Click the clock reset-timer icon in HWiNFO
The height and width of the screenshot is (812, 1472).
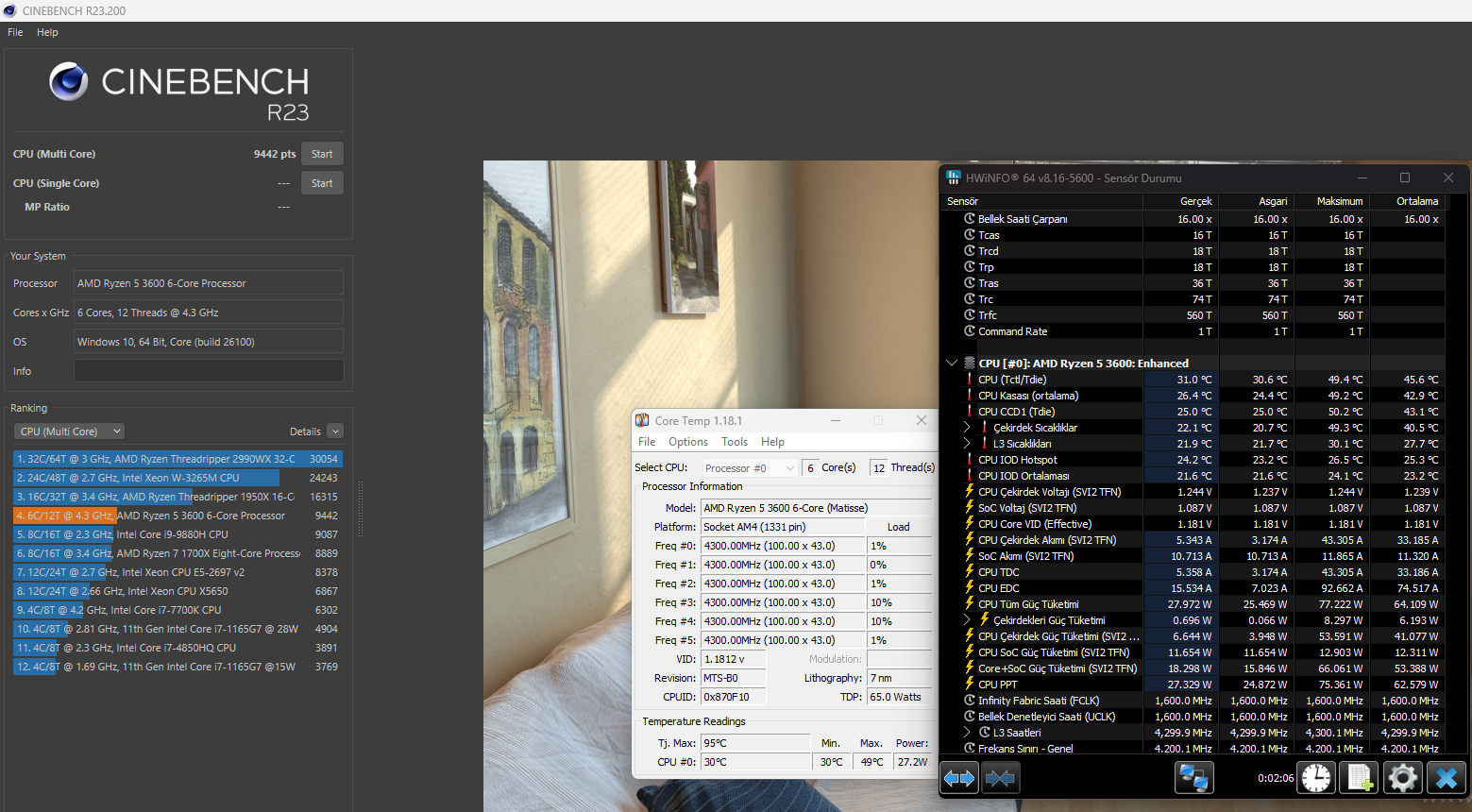pyautogui.click(x=1316, y=778)
